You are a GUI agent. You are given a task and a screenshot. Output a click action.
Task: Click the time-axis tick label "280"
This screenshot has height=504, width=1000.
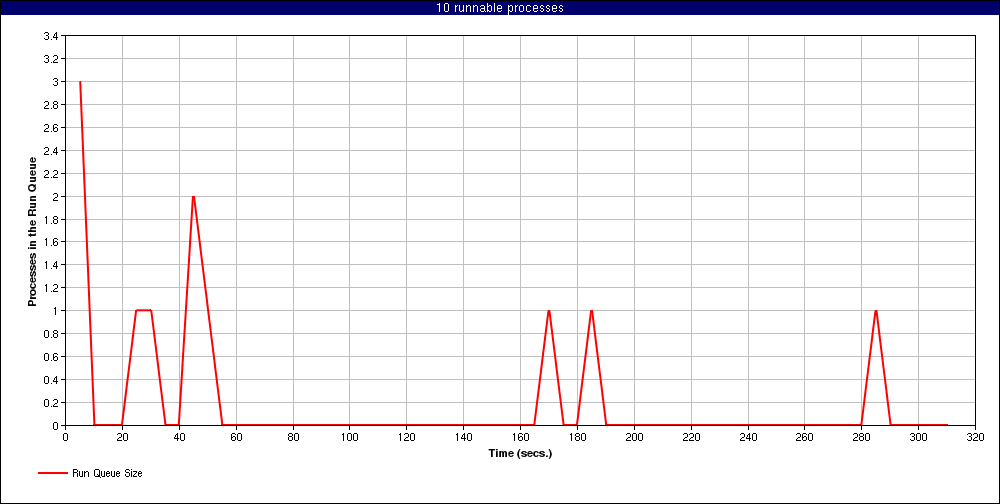point(862,437)
